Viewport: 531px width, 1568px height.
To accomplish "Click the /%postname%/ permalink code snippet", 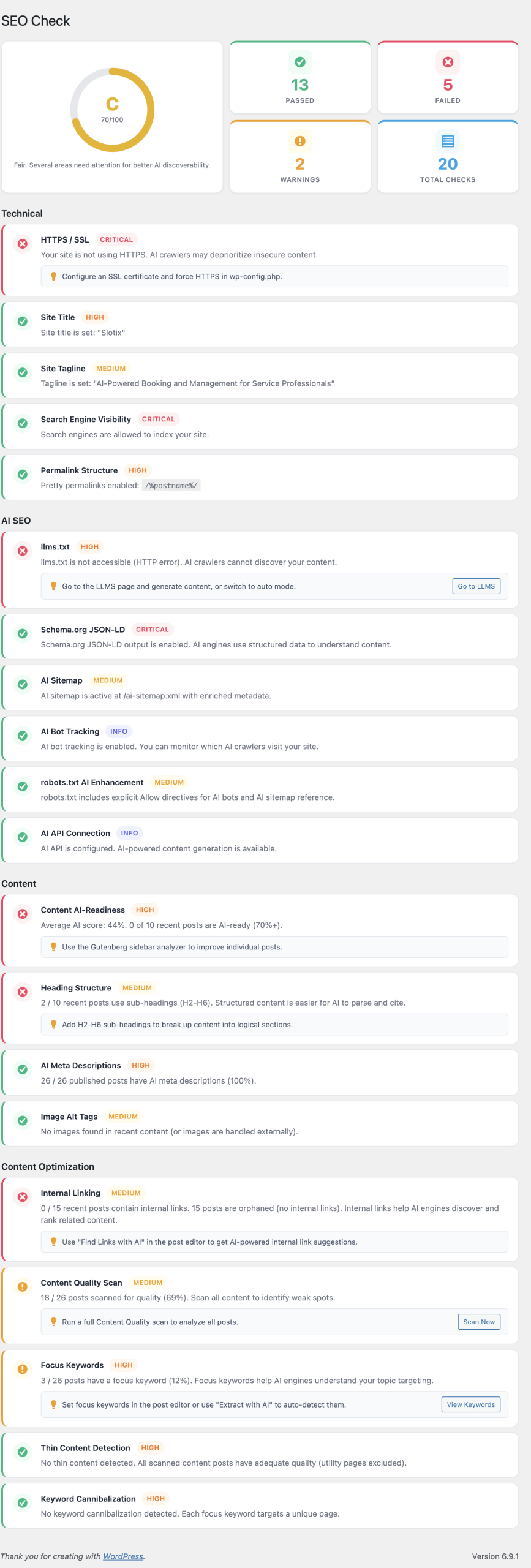I will coord(171,485).
